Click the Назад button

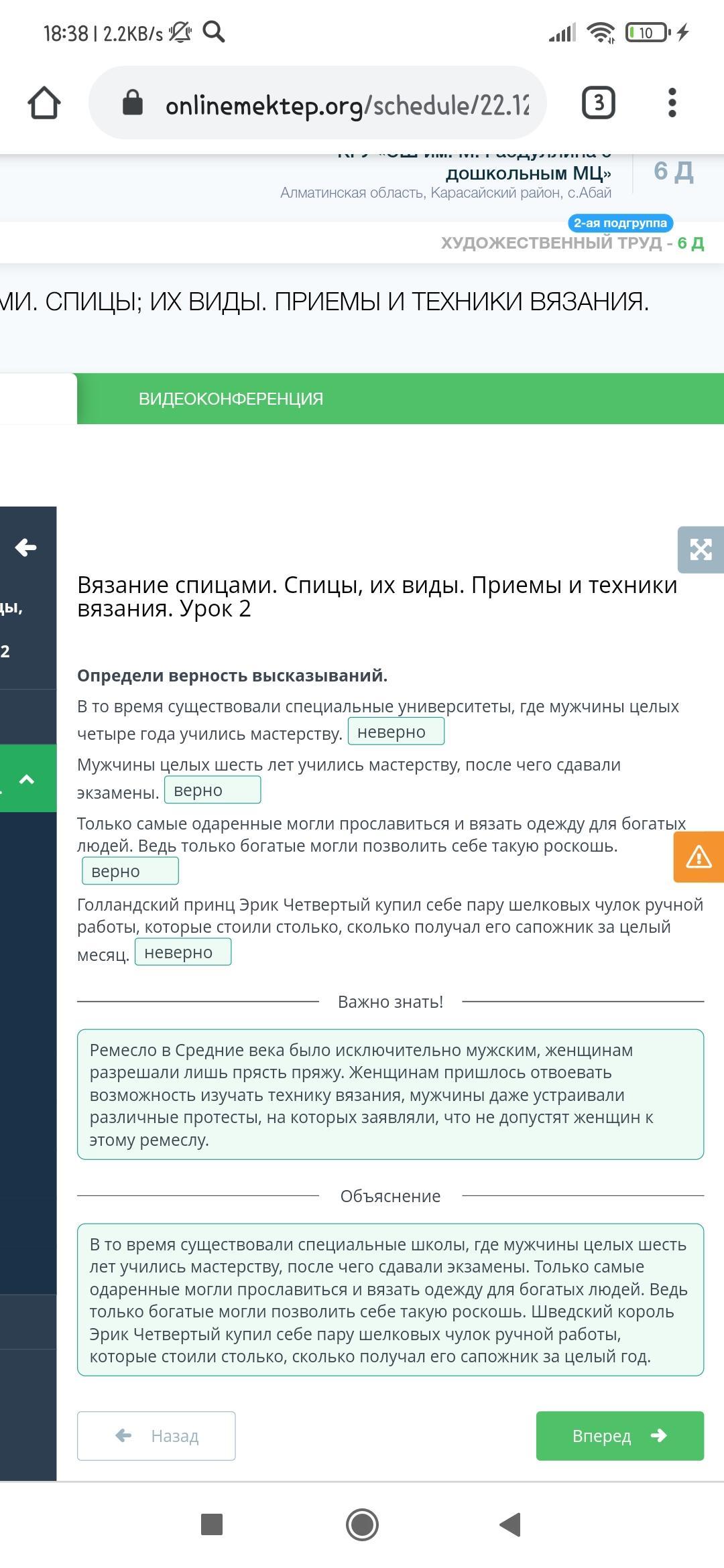click(156, 1436)
